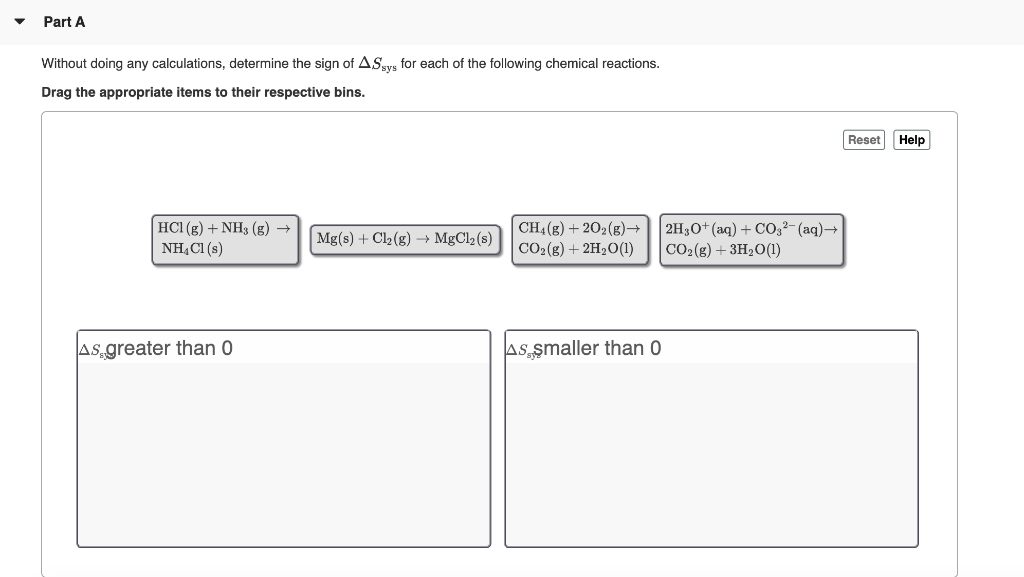1024x577 pixels.
Task: Select the CH4 combustion reaction tile
Action: coord(580,238)
